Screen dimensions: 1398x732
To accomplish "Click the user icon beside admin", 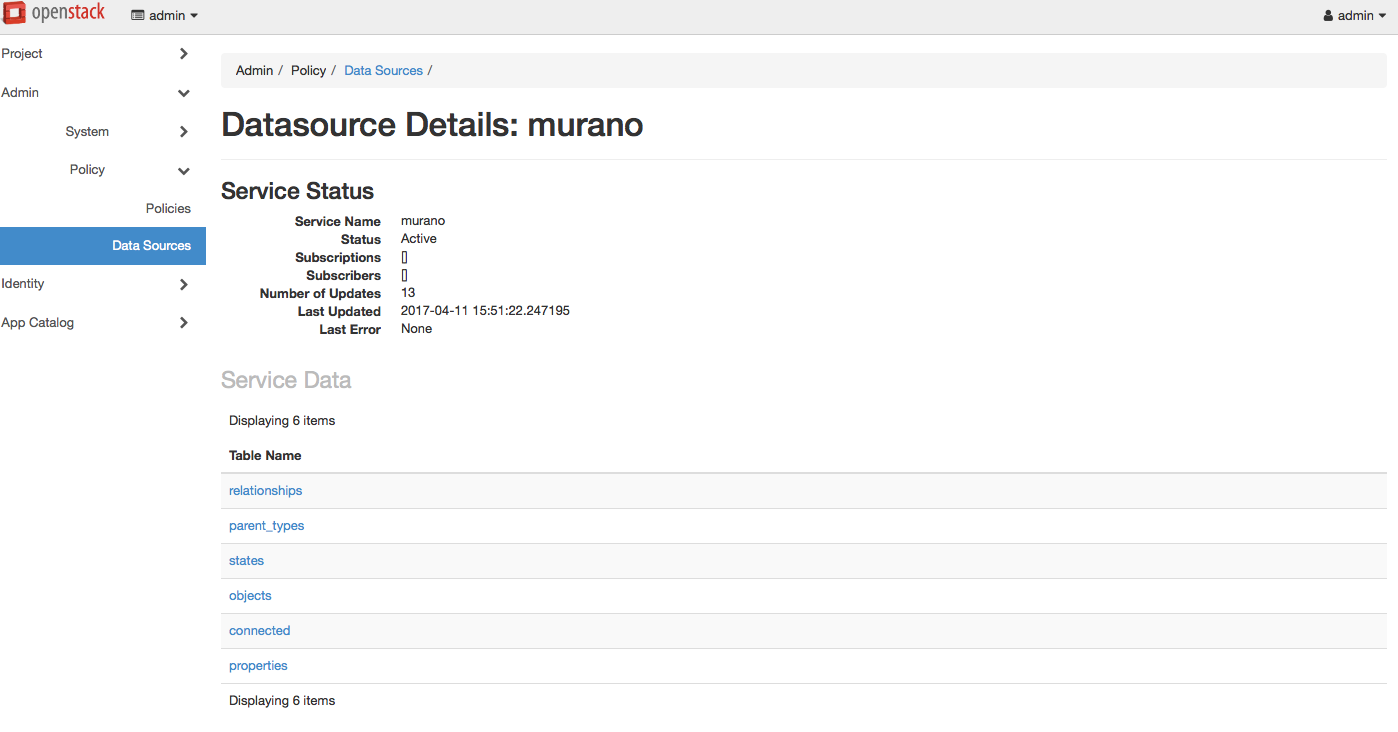I will point(1328,16).
